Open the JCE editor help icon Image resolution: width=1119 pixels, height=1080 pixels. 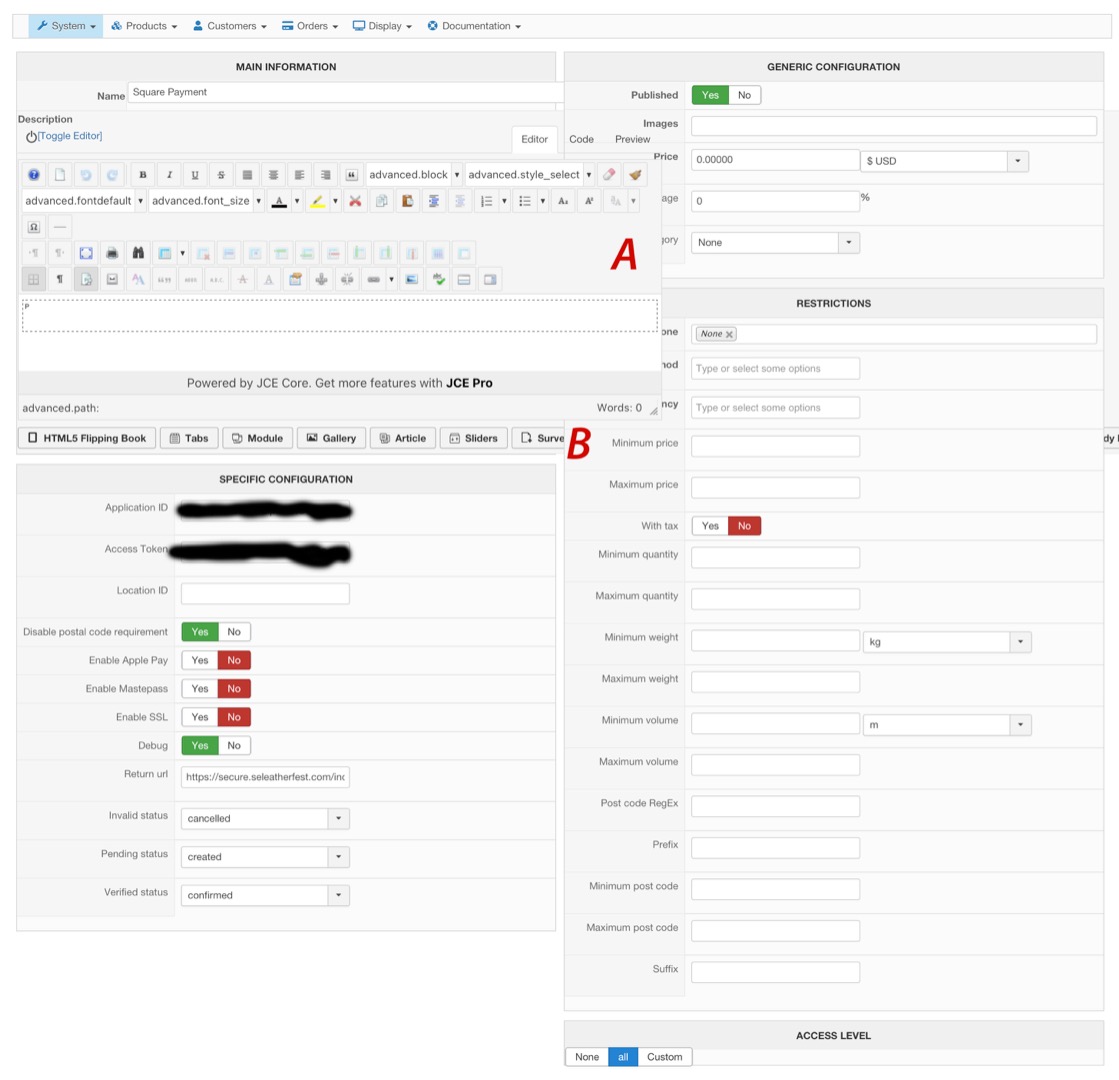[x=34, y=175]
